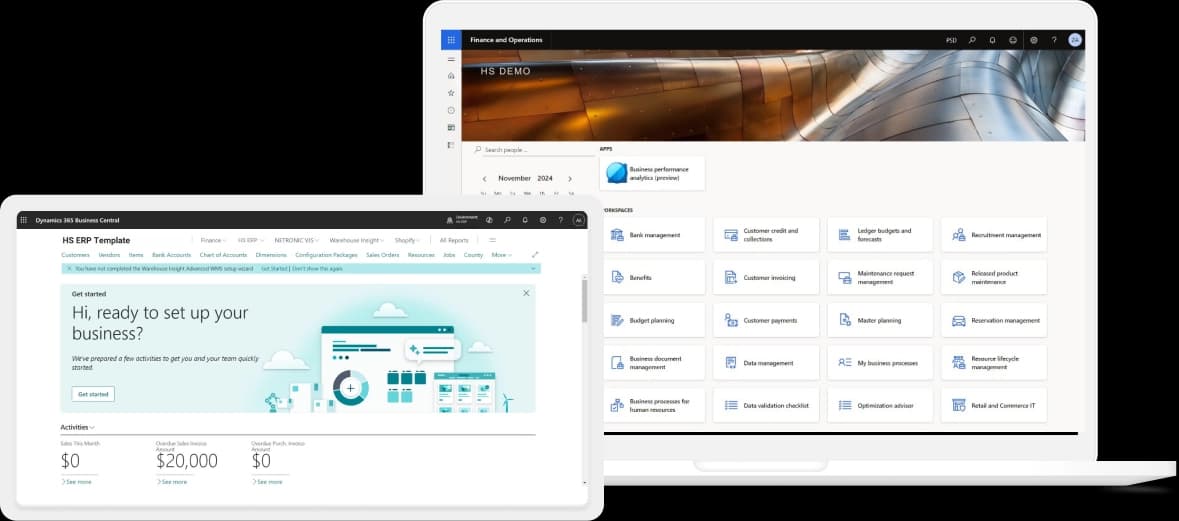Open settings gear in Finance and Operations header
The width and height of the screenshot is (1179, 521).
pyautogui.click(x=1033, y=40)
